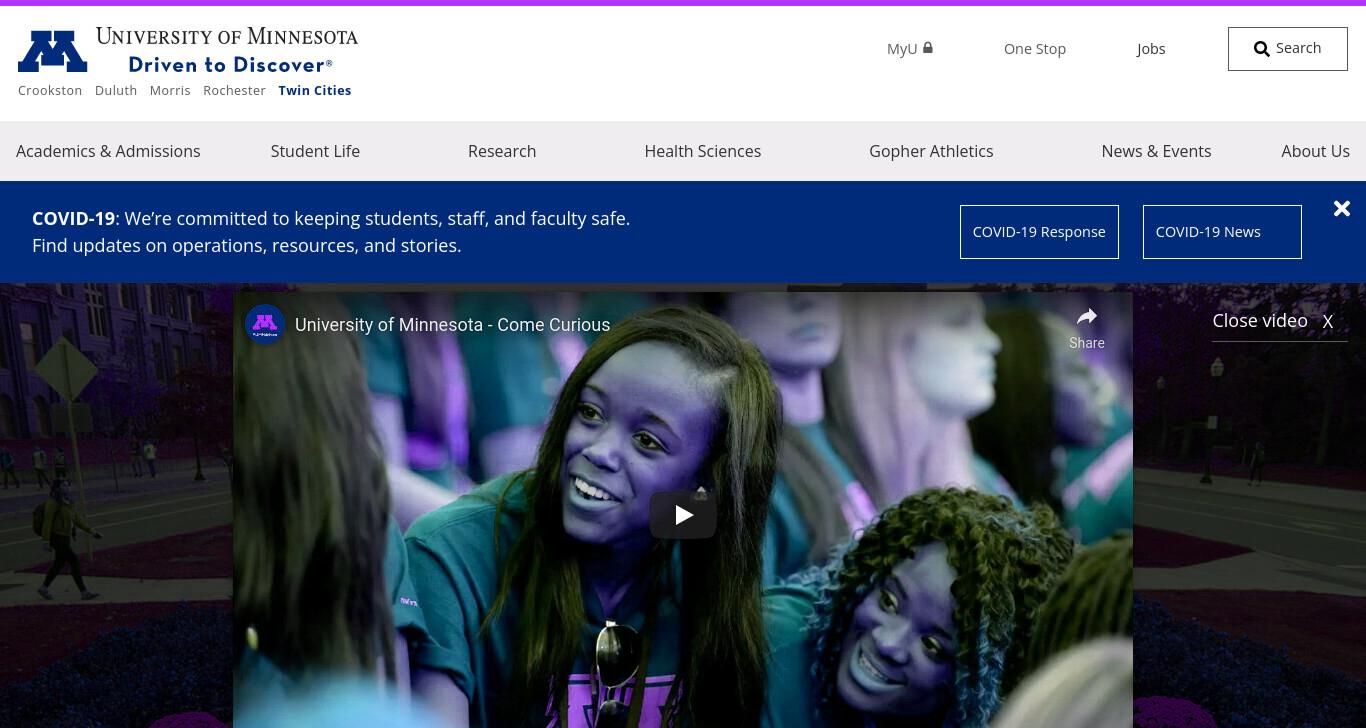Open the Research menu
The width and height of the screenshot is (1366, 728).
pyautogui.click(x=502, y=151)
